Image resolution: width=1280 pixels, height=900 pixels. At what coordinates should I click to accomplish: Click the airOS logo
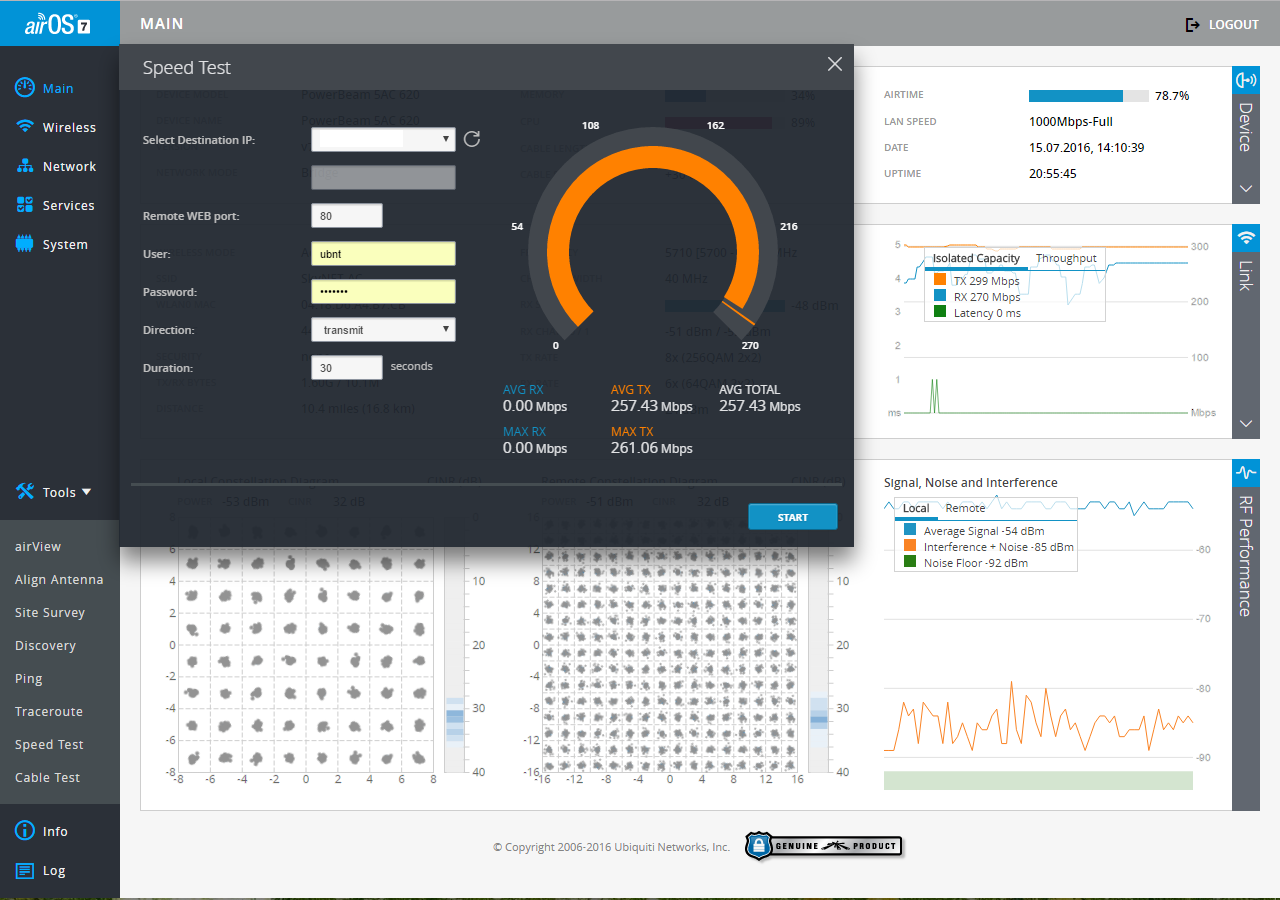pos(58,23)
